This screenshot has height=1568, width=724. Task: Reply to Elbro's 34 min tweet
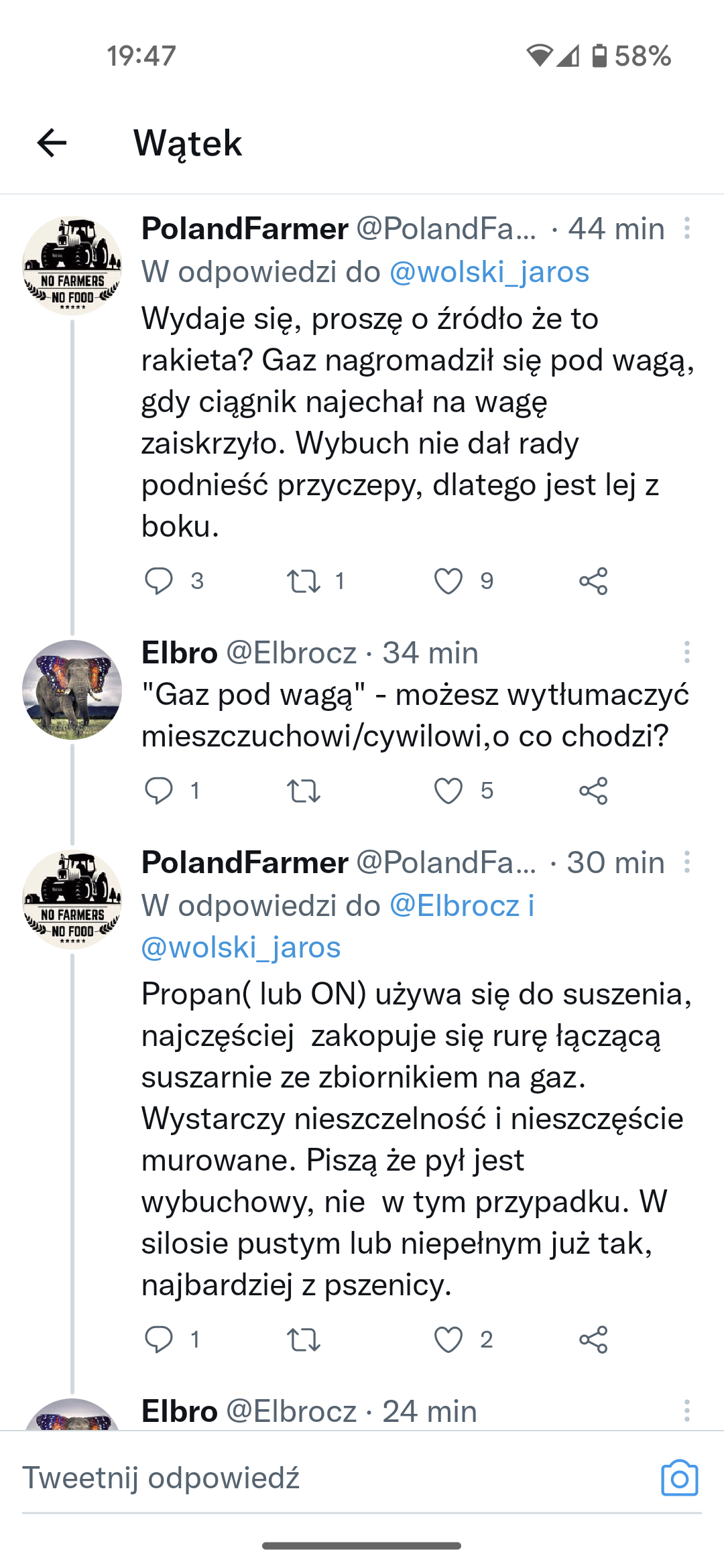159,791
